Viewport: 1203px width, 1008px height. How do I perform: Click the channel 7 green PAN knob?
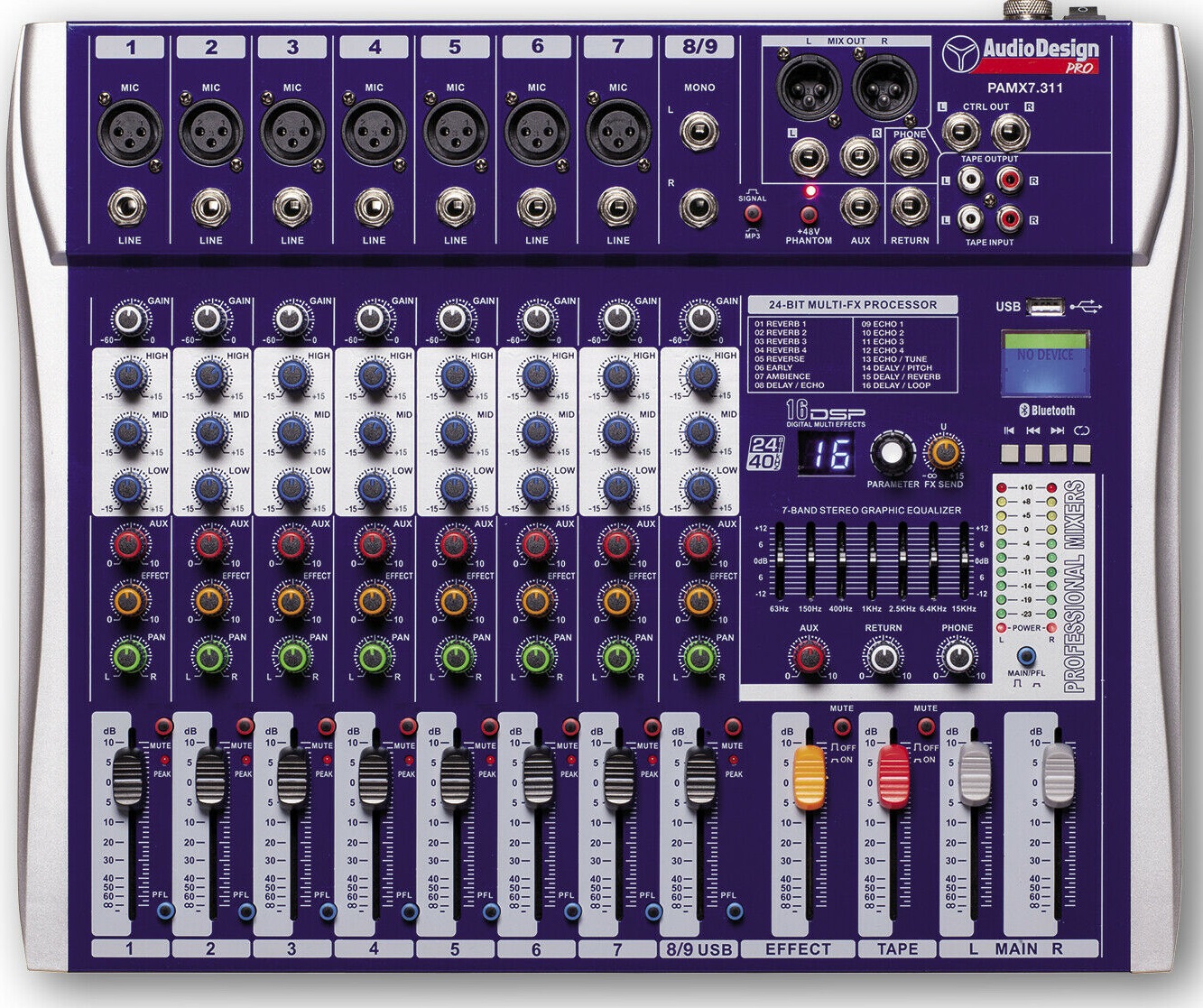tap(616, 656)
